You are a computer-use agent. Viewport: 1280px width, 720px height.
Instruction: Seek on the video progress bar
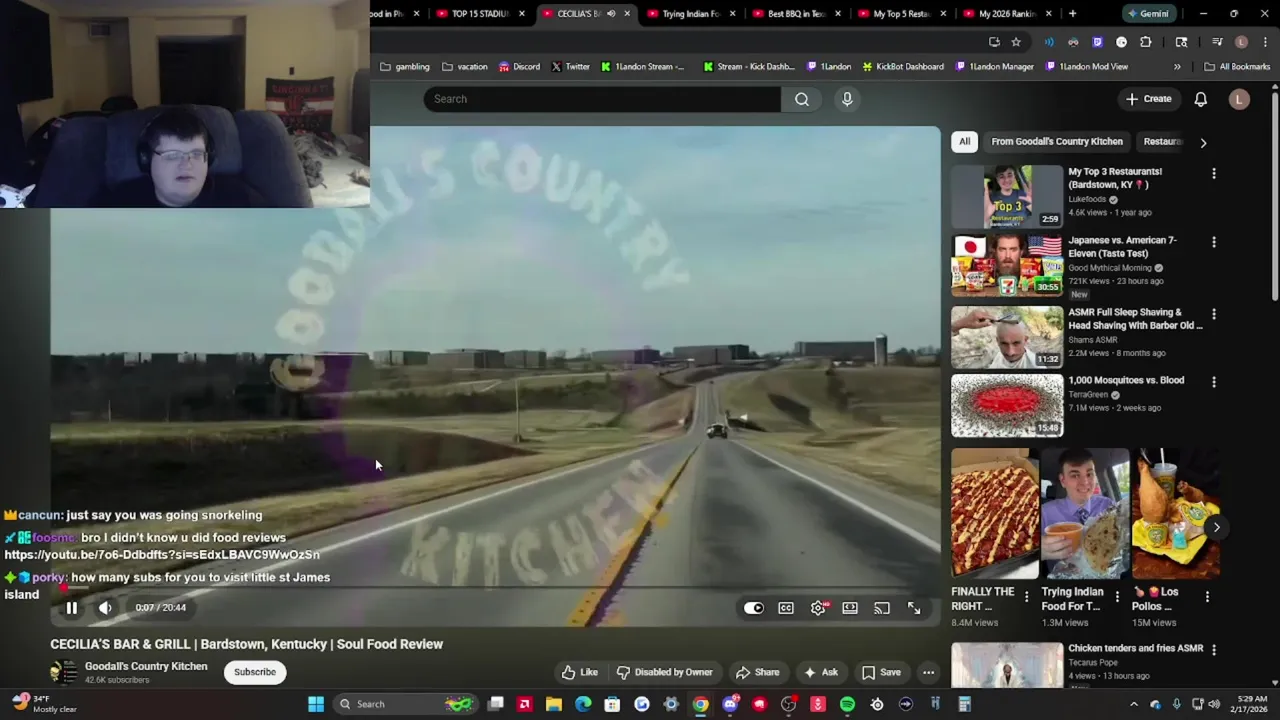(495, 588)
